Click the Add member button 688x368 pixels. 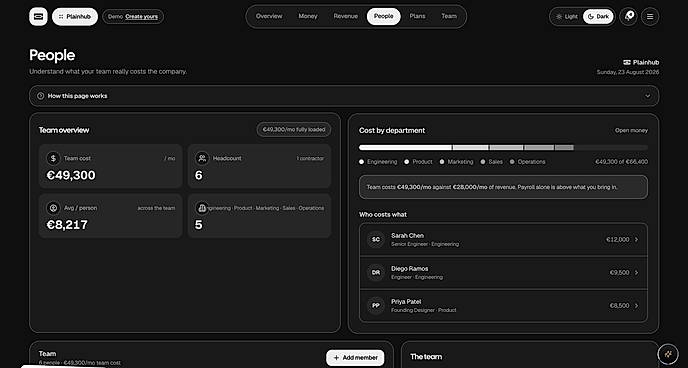point(355,357)
